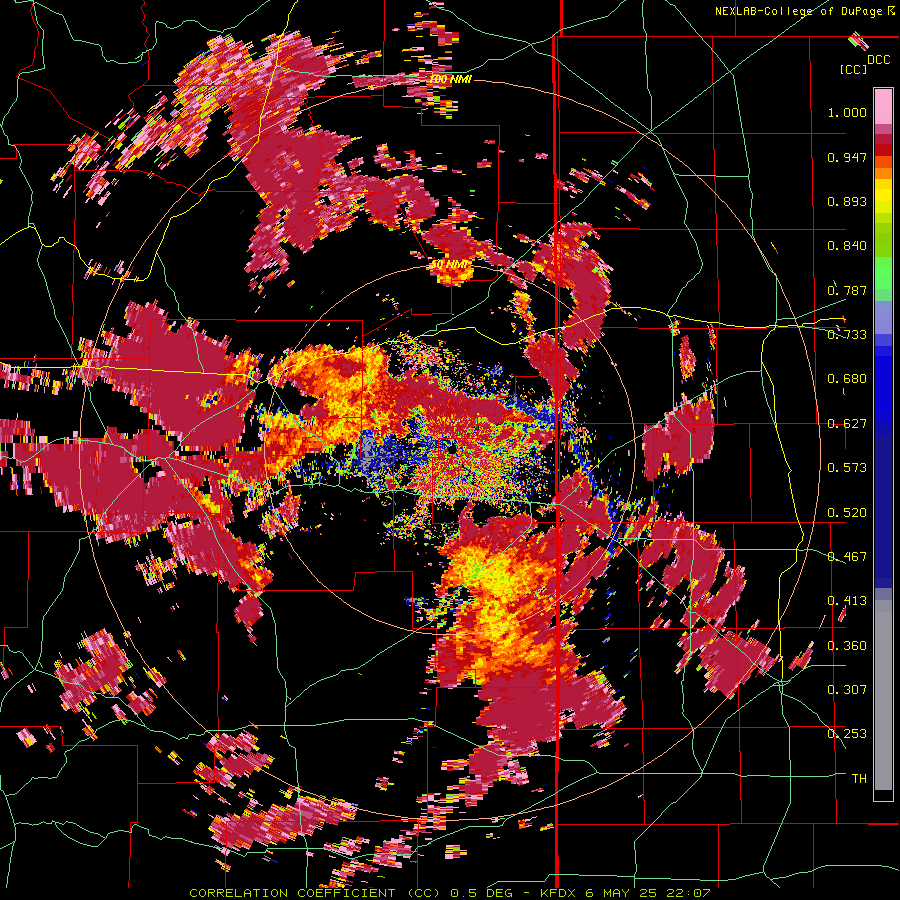Click the 0.413 color scale value
This screenshot has height=900, width=900.
(847, 601)
